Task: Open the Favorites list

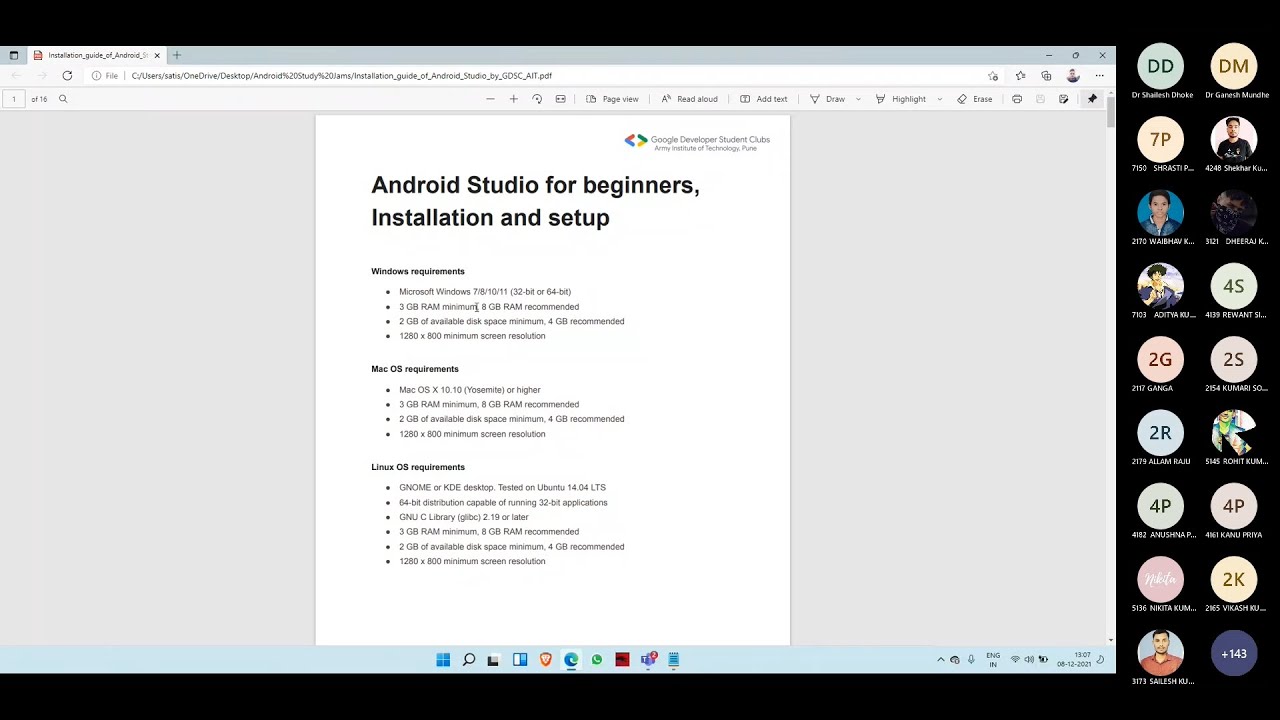Action: [x=1020, y=76]
